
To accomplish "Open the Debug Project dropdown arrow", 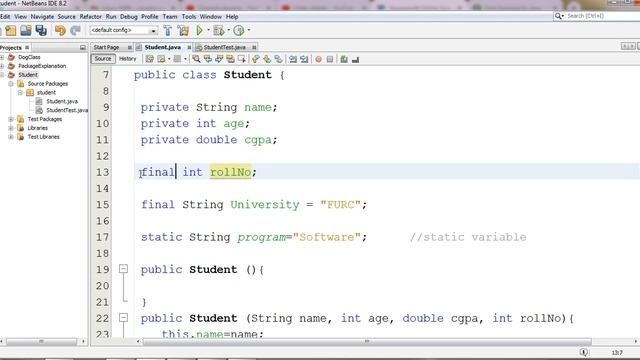I will click(x=228, y=30).
